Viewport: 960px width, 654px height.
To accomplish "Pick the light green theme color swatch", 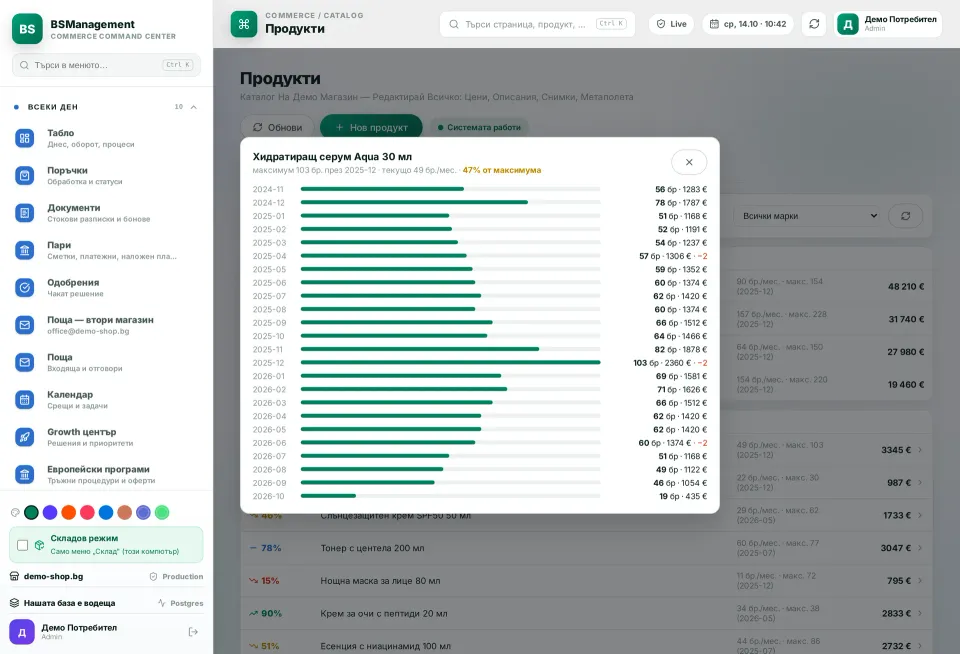I will [x=162, y=513].
